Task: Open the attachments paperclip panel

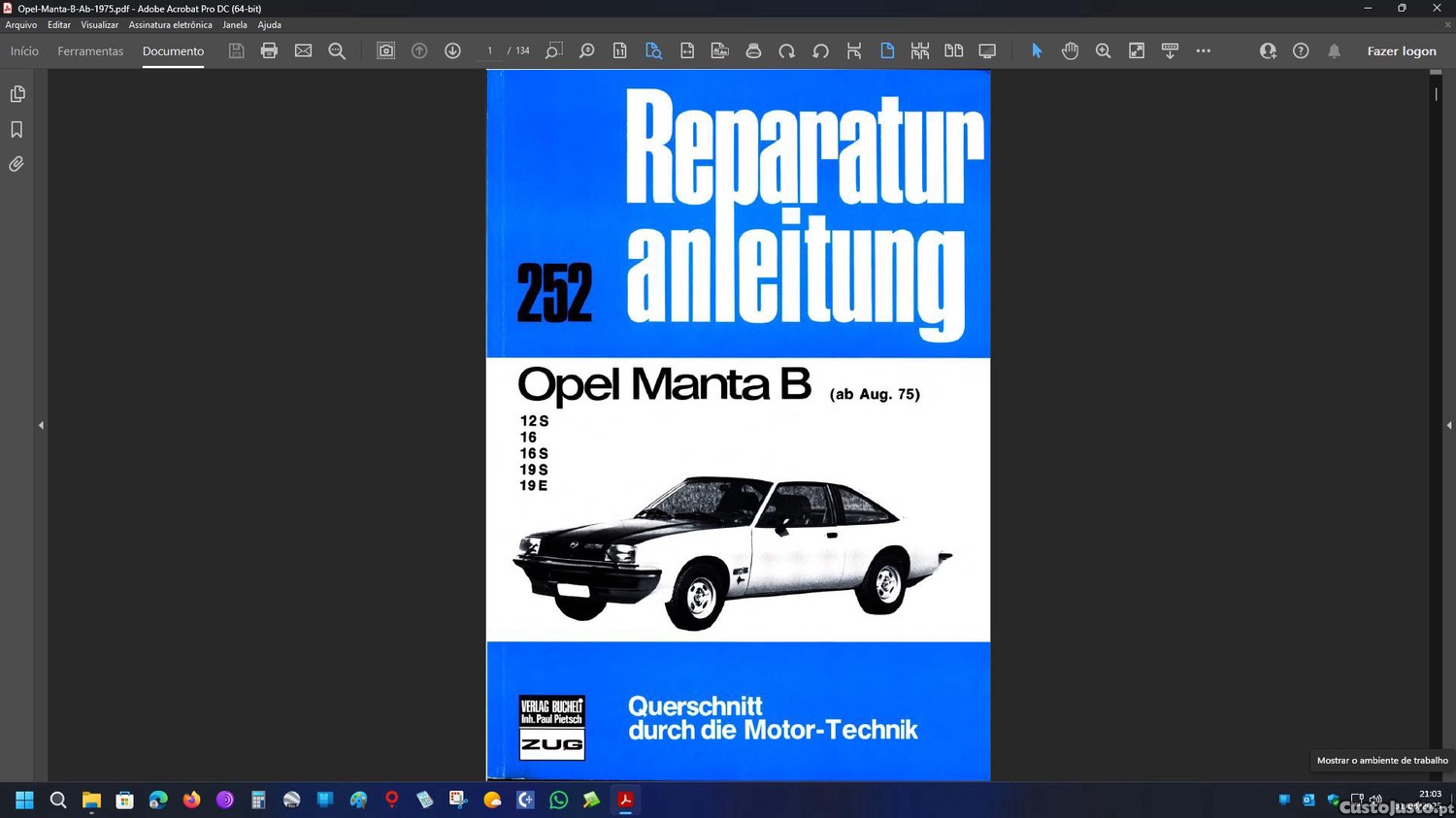Action: pos(17,164)
